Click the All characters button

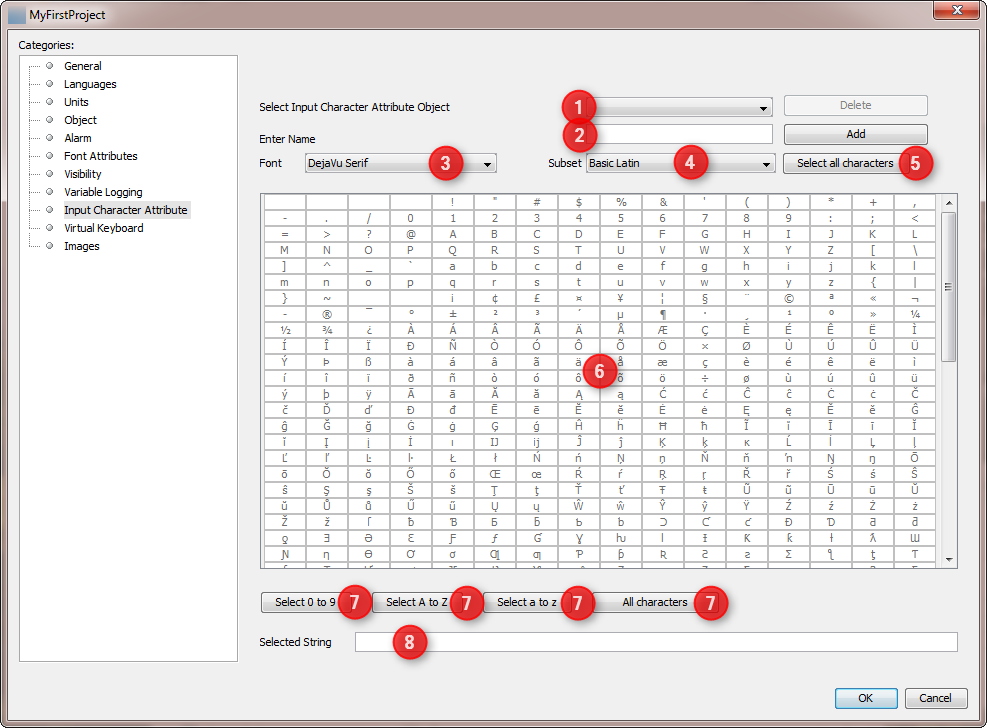coord(655,603)
